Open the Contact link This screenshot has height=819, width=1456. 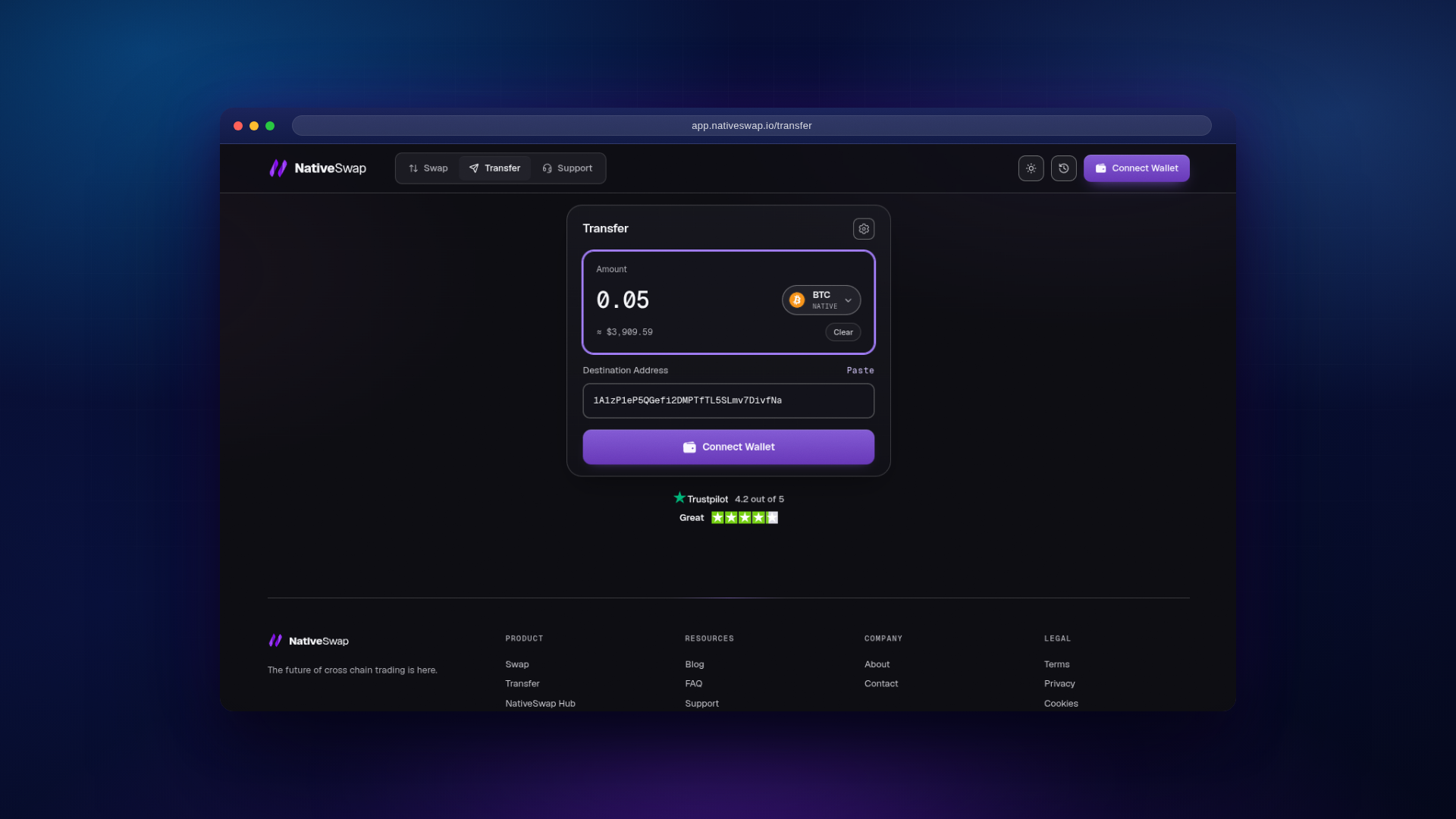click(x=881, y=684)
